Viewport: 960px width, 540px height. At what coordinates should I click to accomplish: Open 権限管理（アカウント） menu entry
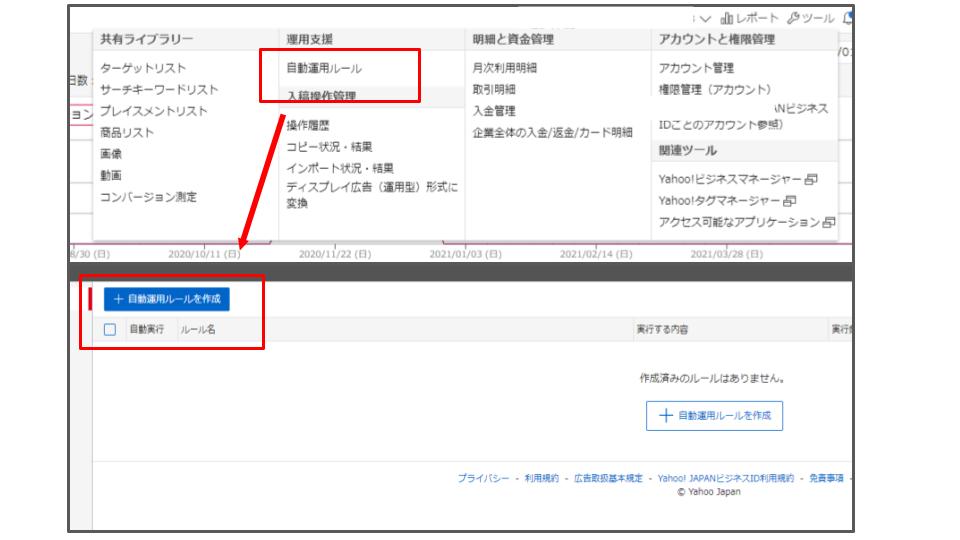pos(714,89)
